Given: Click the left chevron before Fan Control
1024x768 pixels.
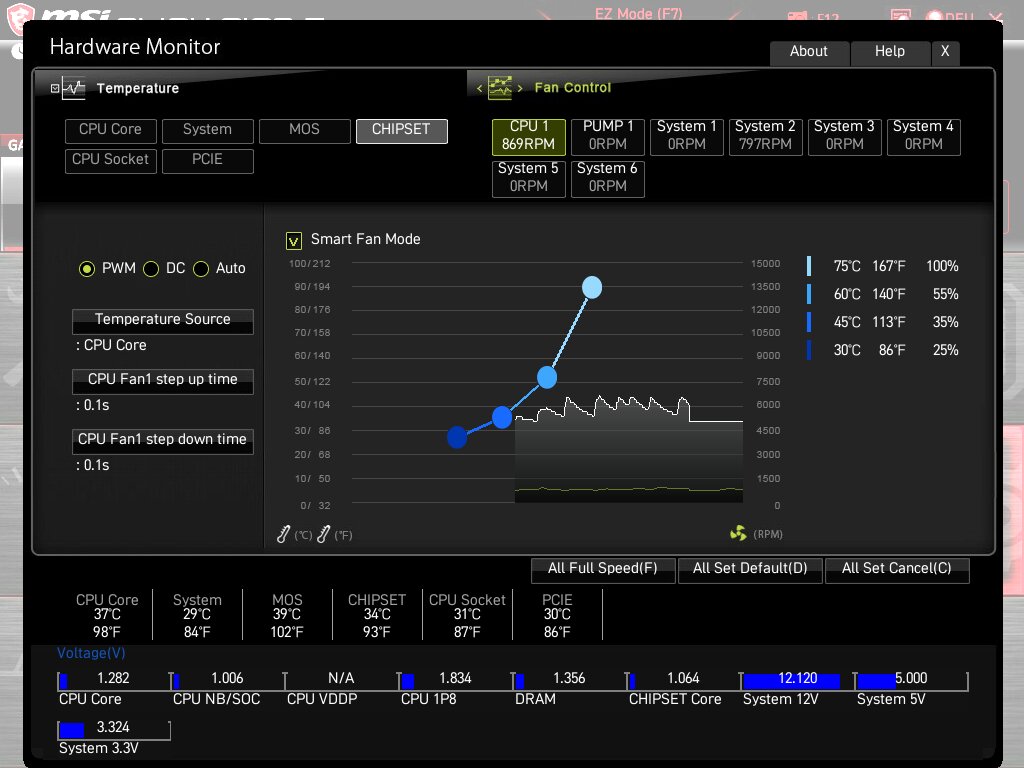Looking at the screenshot, I should click(479, 88).
